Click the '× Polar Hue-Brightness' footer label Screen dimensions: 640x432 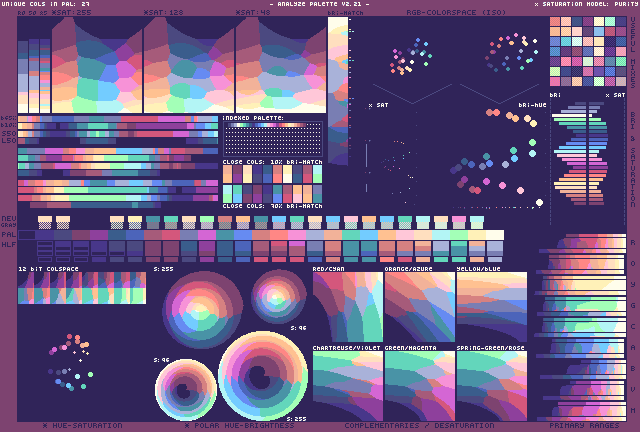(x=239, y=425)
